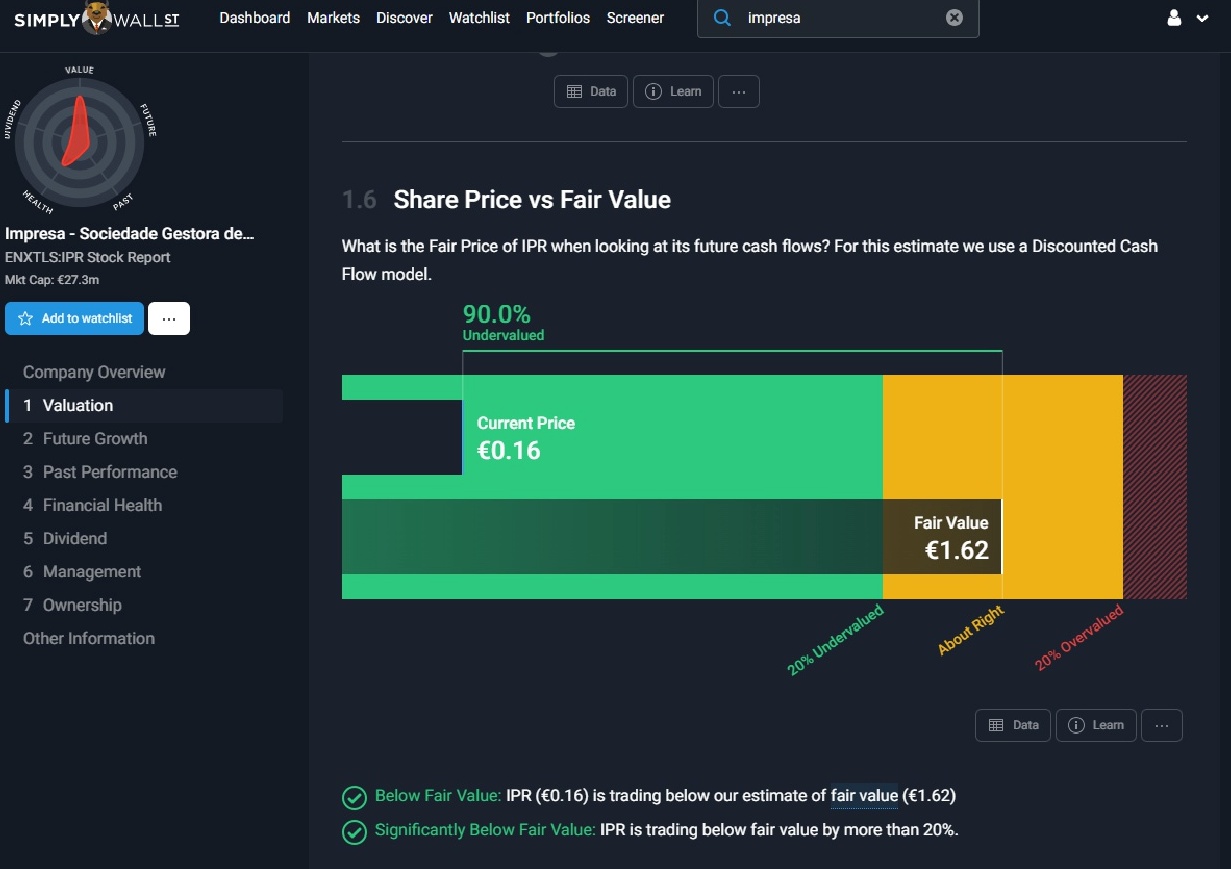Viewport: 1231px width, 869px height.
Task: Jump to Future Growth section
Action: 95,438
